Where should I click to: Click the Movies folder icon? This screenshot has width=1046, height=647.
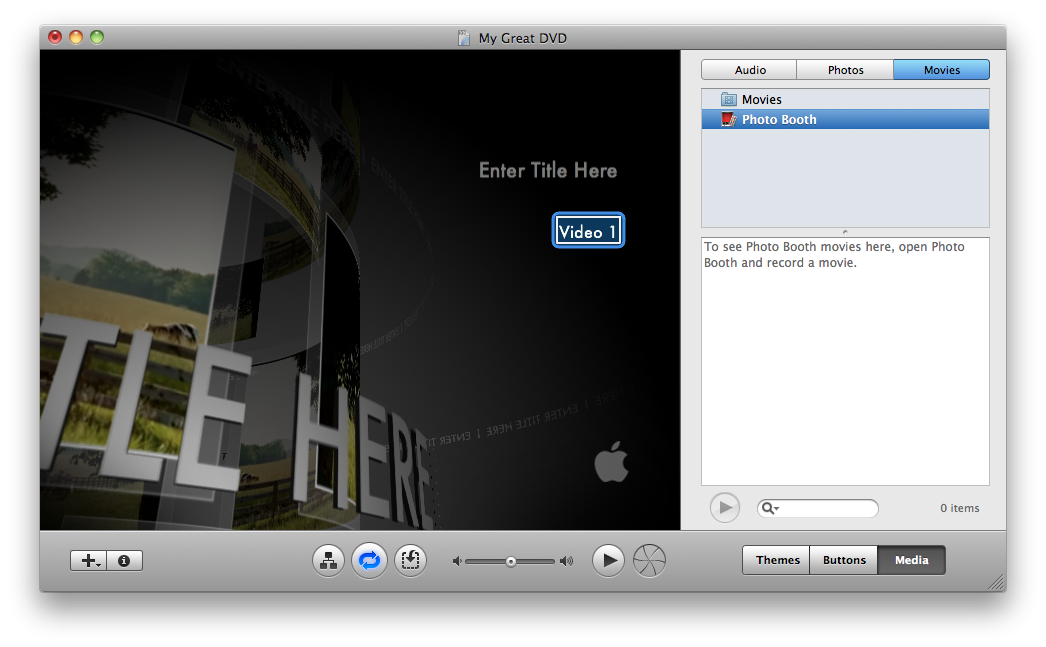(x=727, y=99)
